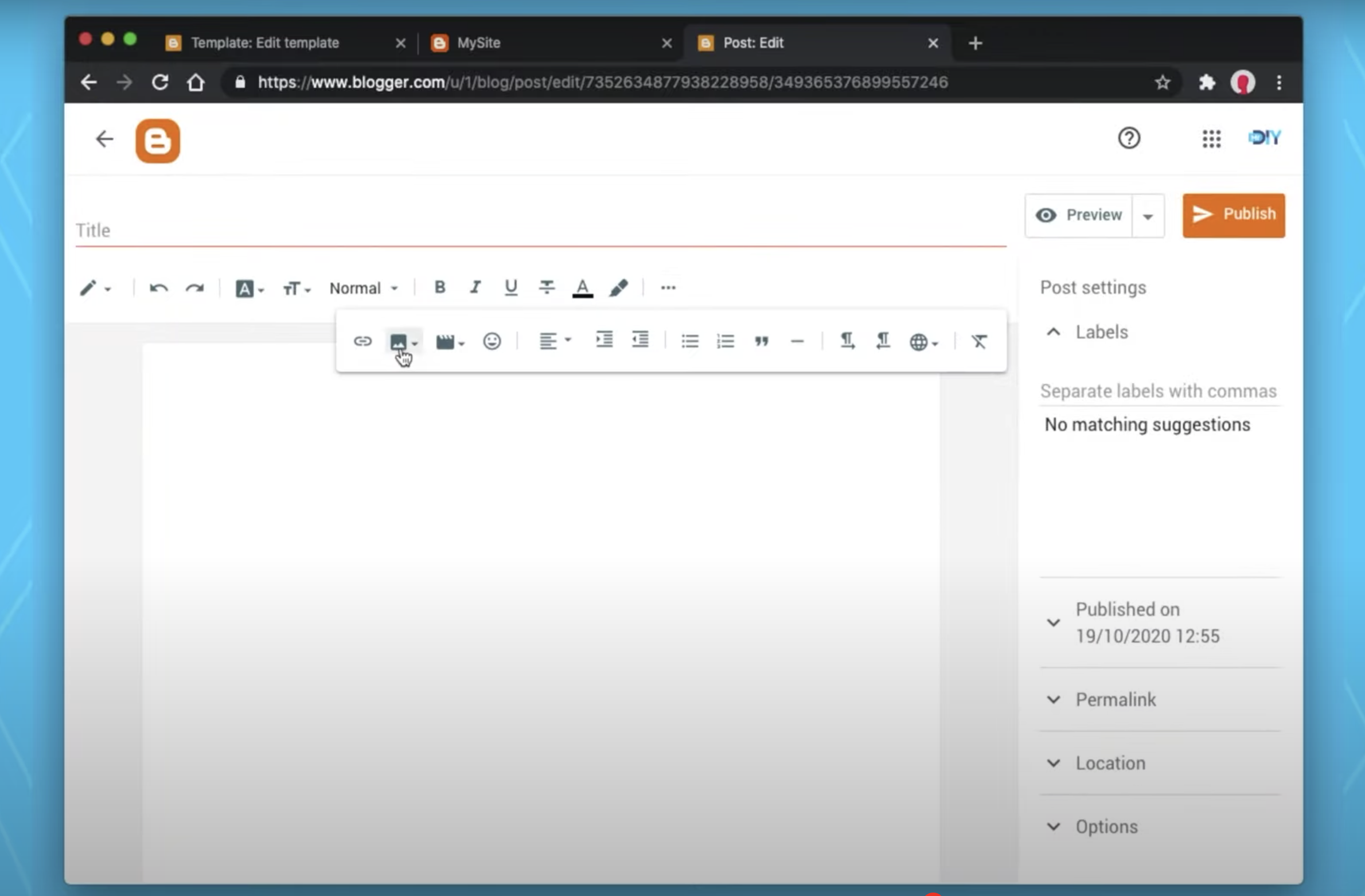Click the Insert Image icon
The height and width of the screenshot is (896, 1365).
pyautogui.click(x=398, y=341)
